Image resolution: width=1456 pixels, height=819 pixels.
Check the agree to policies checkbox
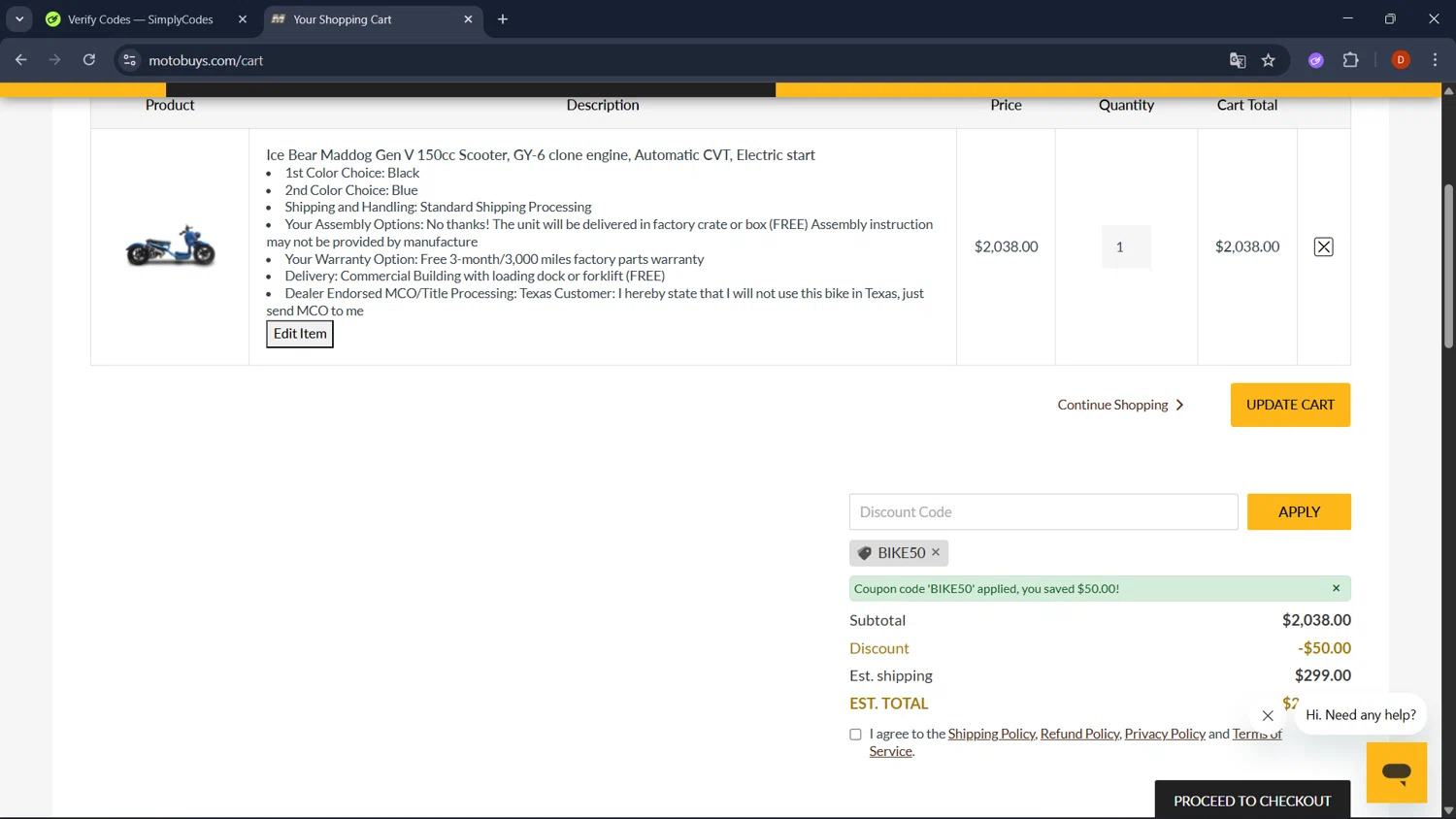click(x=855, y=735)
